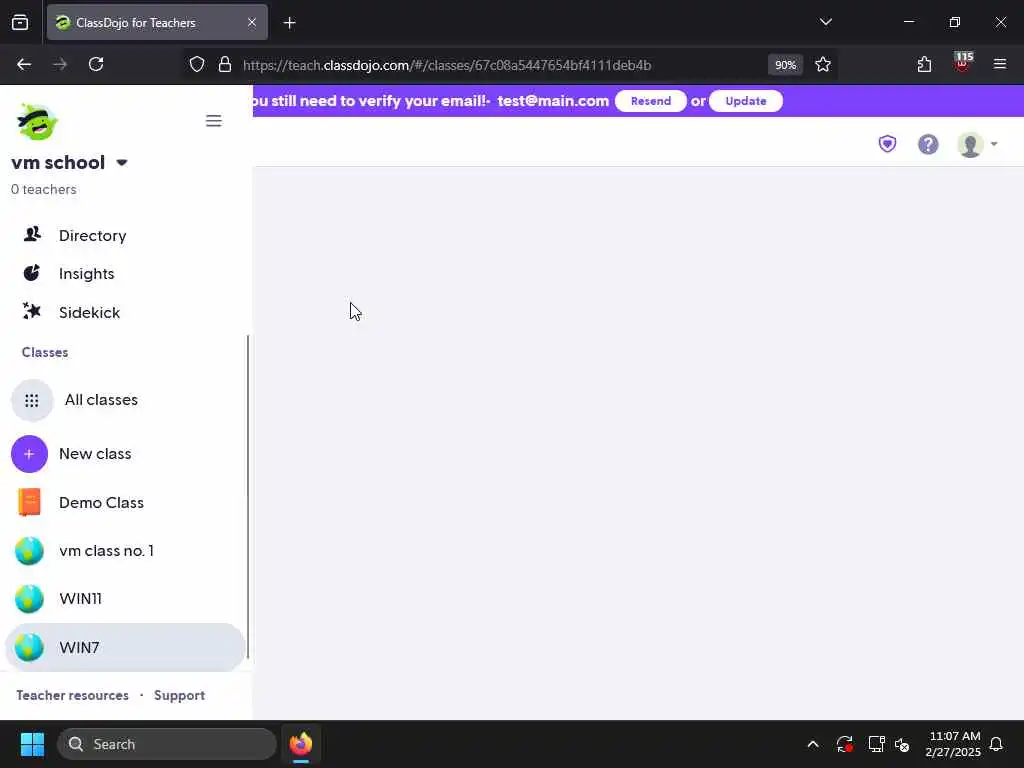Image resolution: width=1024 pixels, height=768 pixels.
Task: Bookmark this page with star icon
Action: coord(823,65)
